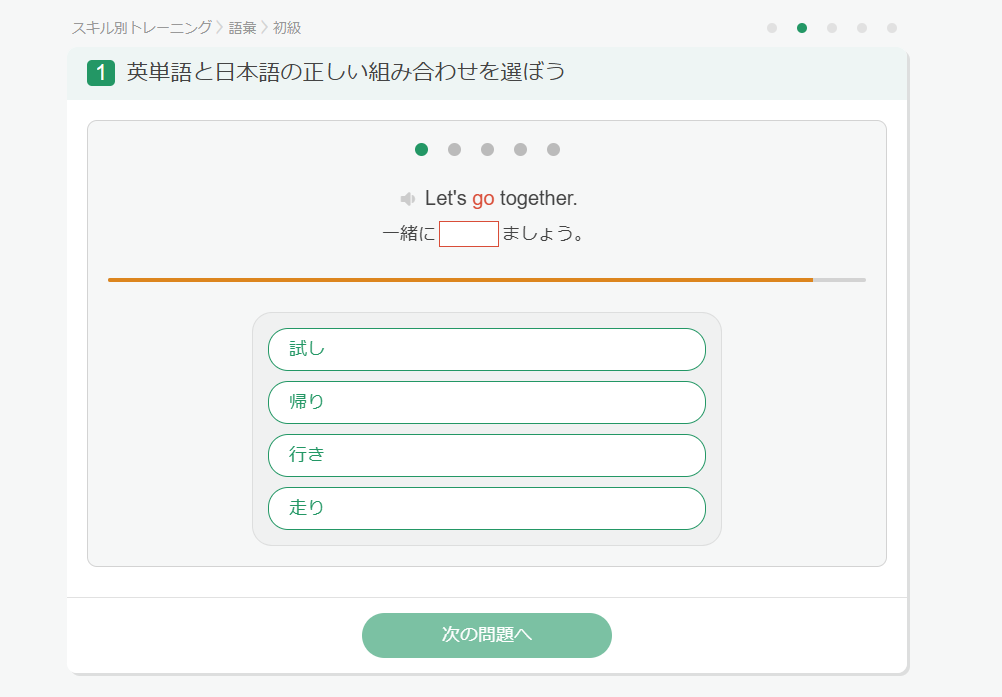Click the Japanese text ましょう。

tap(543, 234)
